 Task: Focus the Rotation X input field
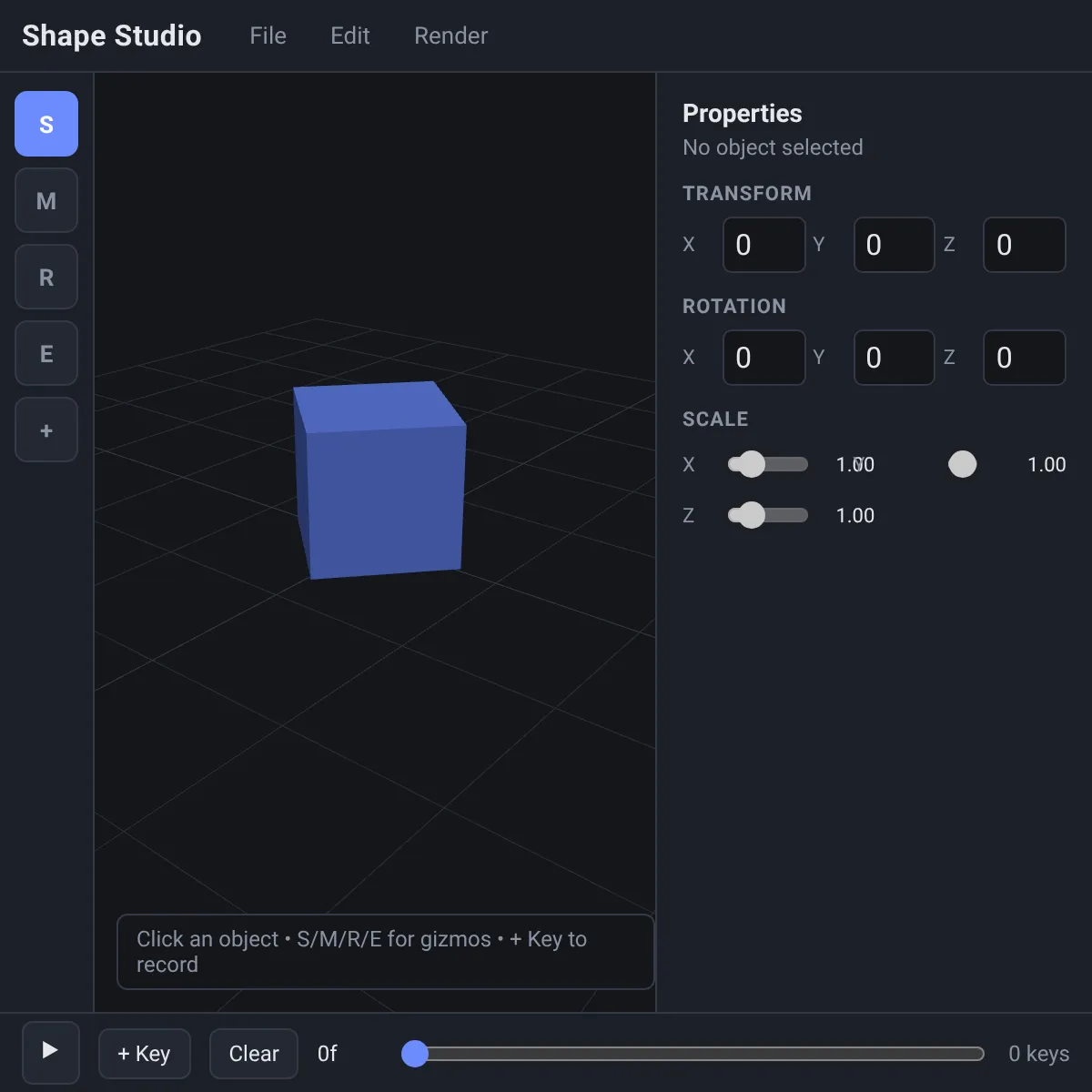pyautogui.click(x=764, y=358)
